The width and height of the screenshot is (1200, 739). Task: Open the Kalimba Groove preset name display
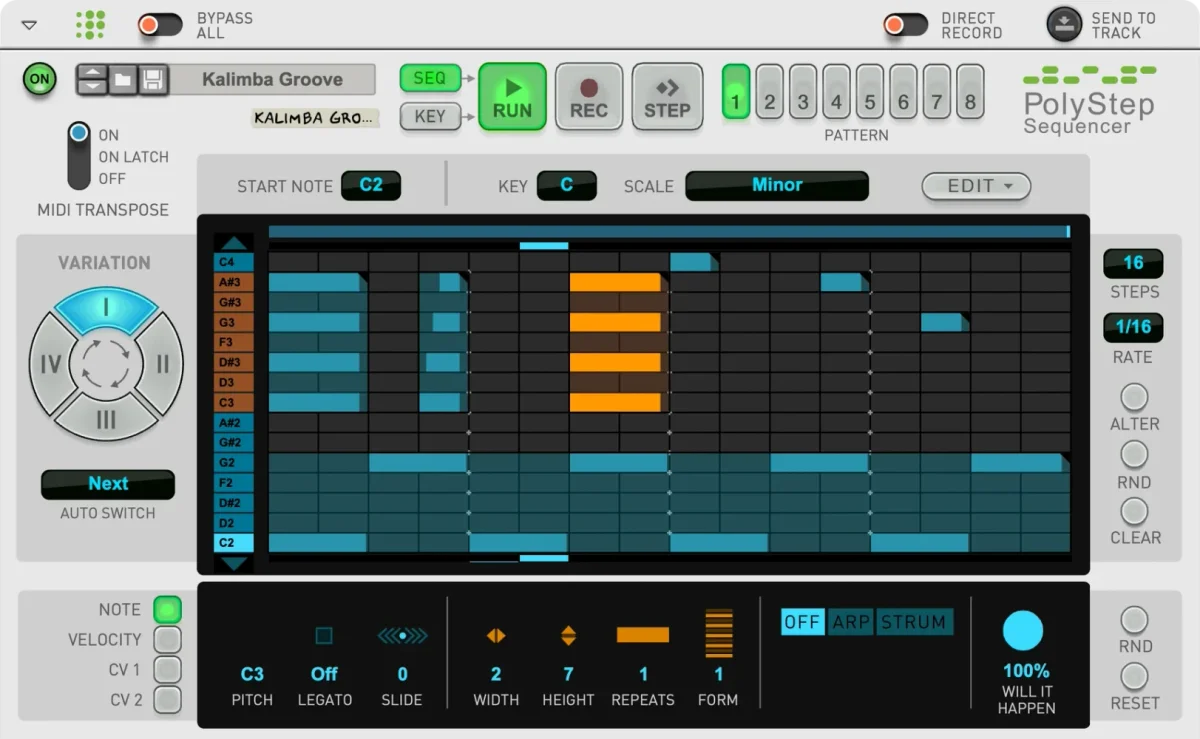272,79
